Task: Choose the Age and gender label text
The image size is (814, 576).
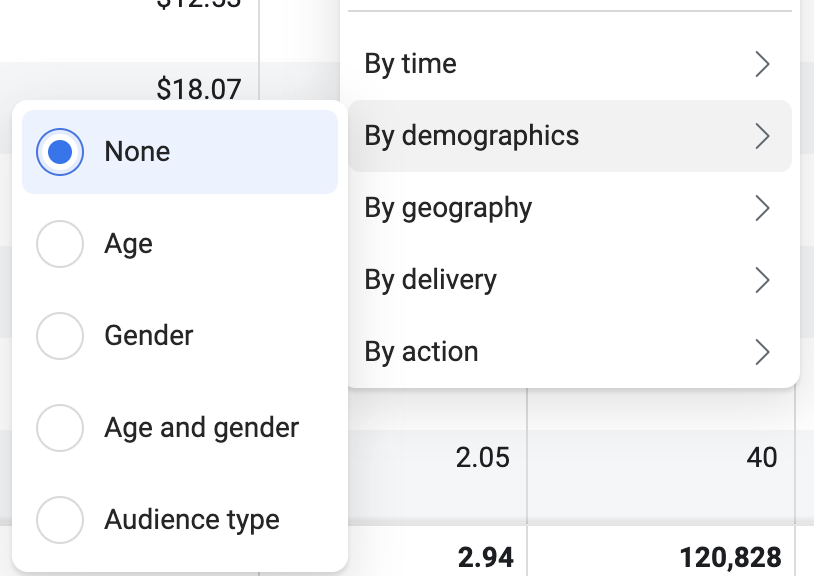Action: point(201,429)
